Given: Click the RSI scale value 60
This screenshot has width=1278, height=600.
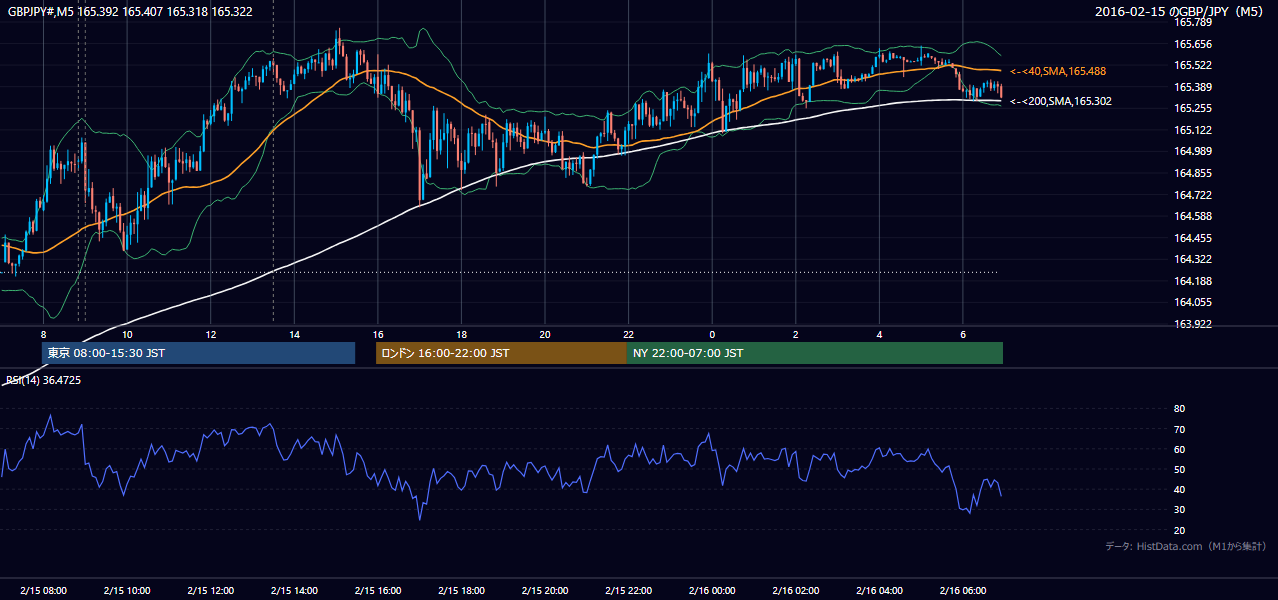Looking at the screenshot, I should coord(1179,449).
